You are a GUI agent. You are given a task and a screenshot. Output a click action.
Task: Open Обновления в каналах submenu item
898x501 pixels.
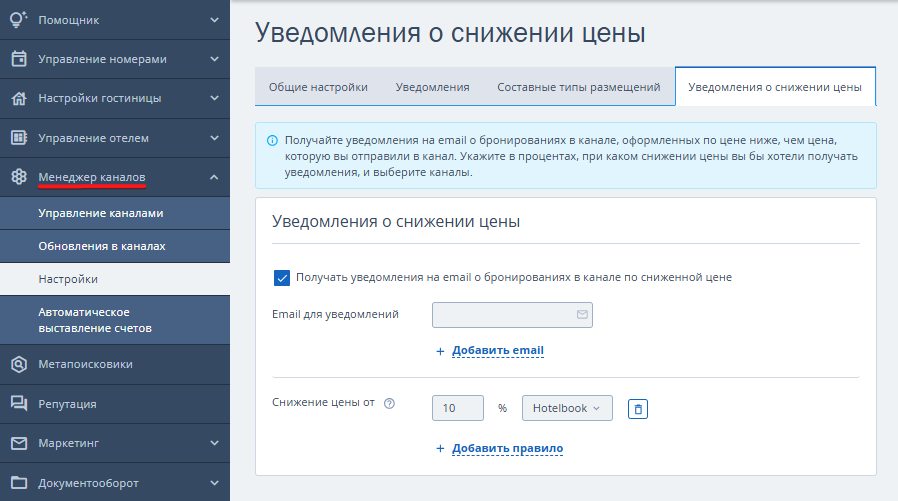point(115,246)
